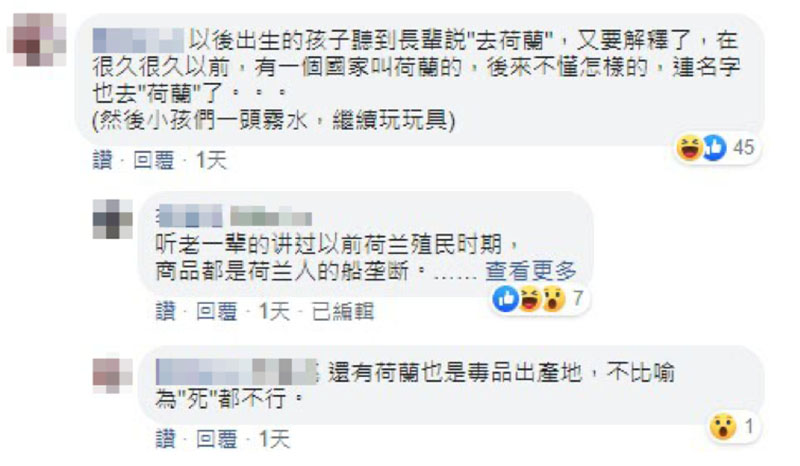Click the haha reaction on the 45-reaction comment

[689, 148]
